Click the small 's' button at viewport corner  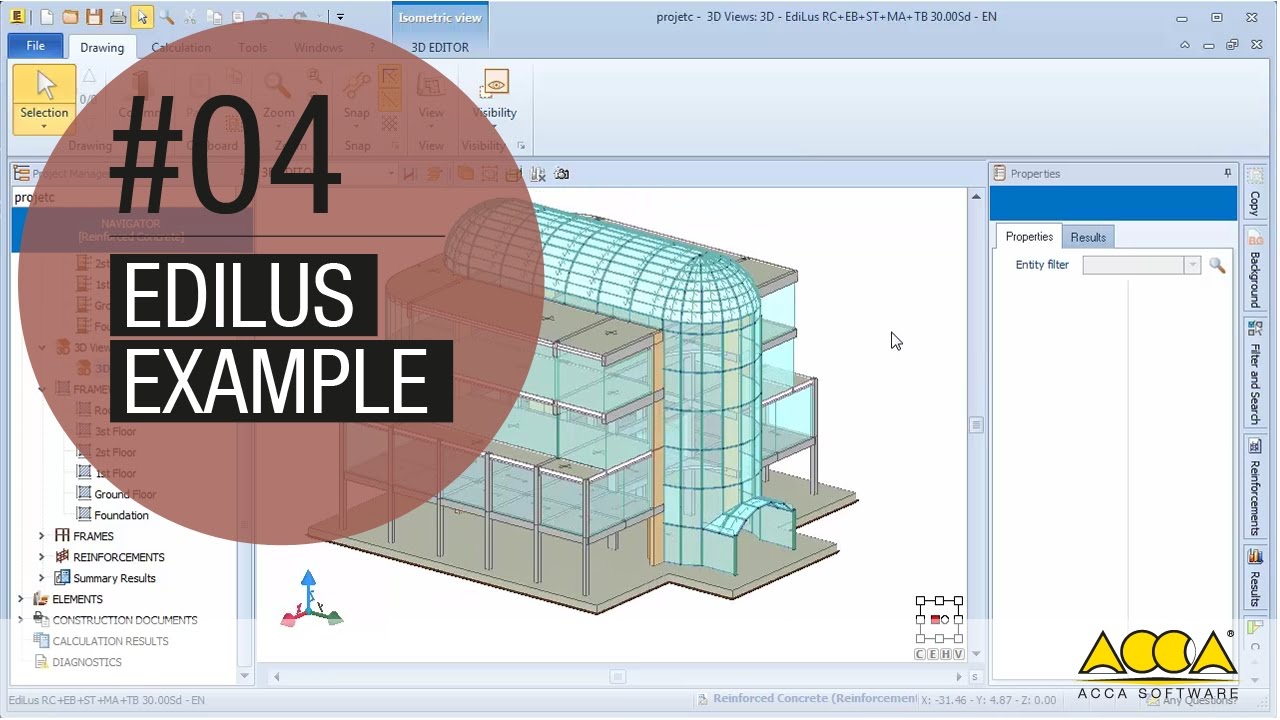pos(974,677)
